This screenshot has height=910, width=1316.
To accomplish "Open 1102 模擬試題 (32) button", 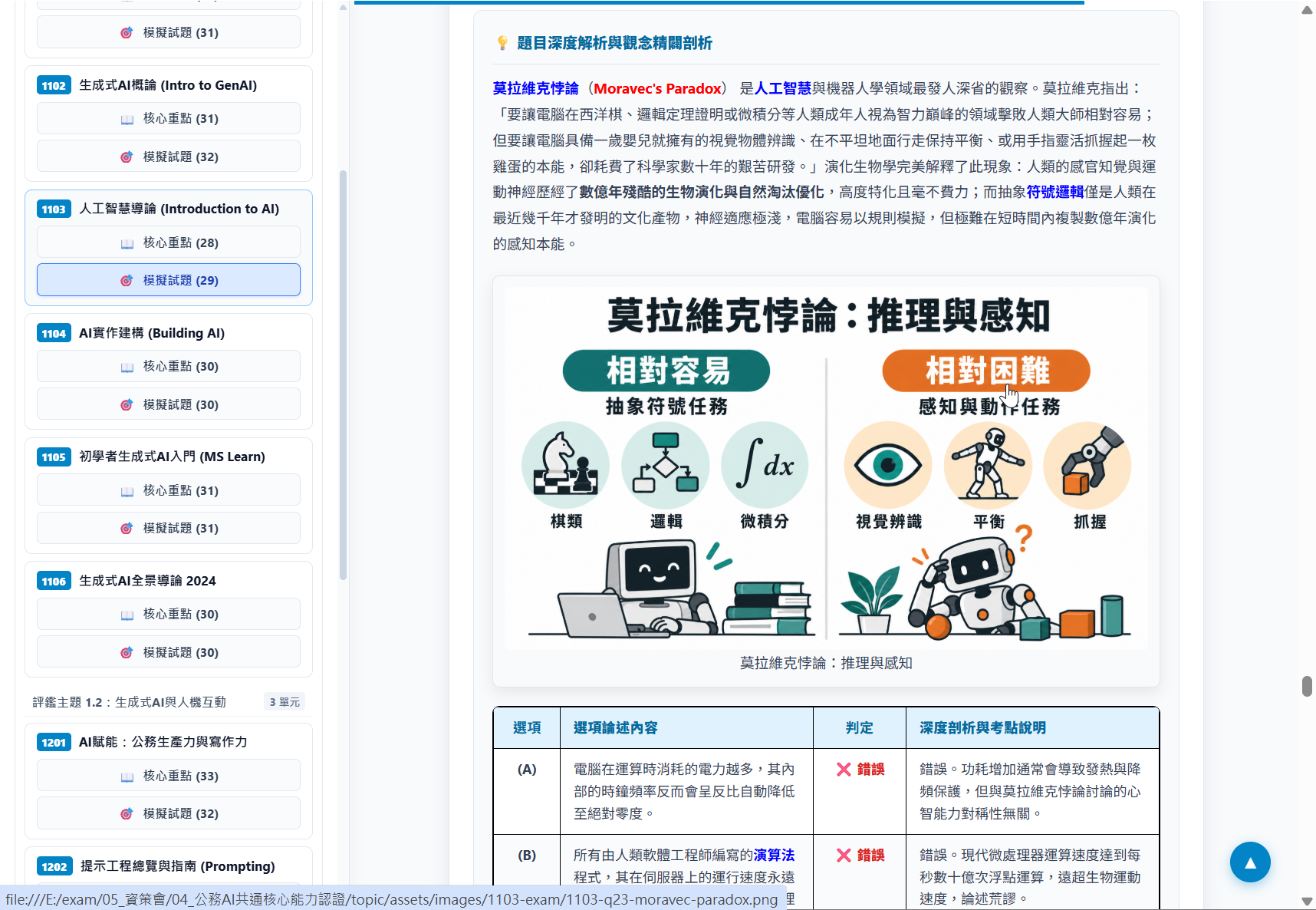I will point(169,157).
